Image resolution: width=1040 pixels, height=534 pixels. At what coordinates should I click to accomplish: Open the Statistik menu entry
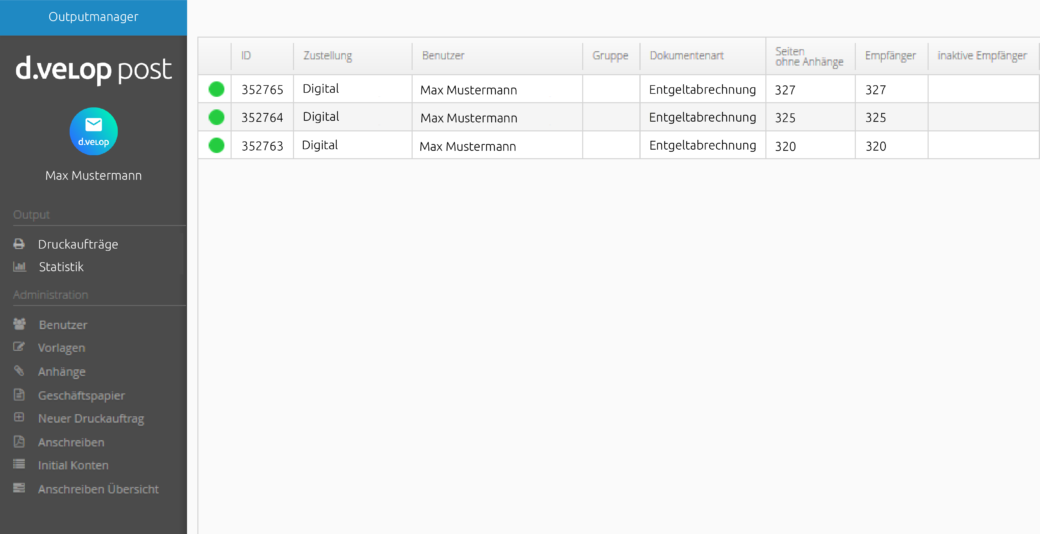61,267
